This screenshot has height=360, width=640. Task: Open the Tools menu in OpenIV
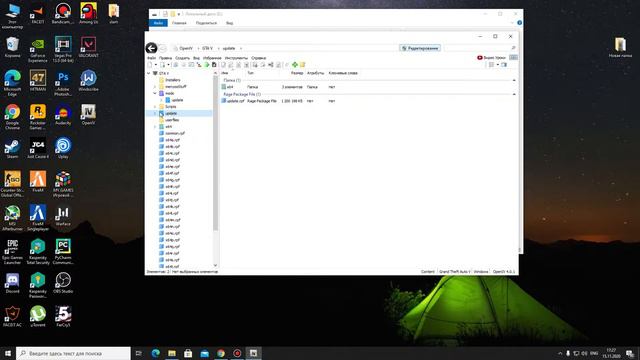pos(236,58)
